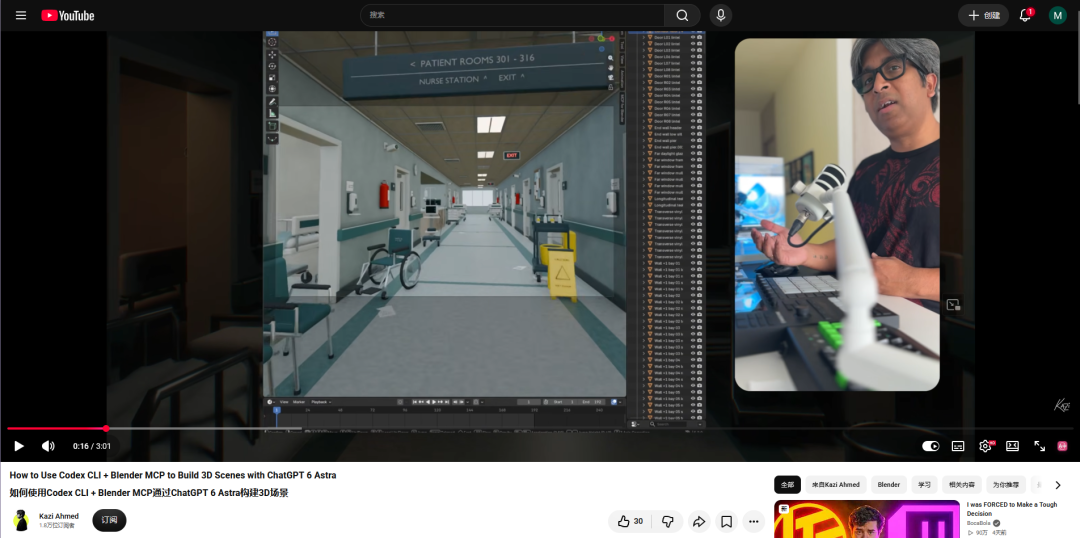The height and width of the screenshot is (538, 1080).
Task: Open 'I was FORCED to Make a Tough Decision'
Action: pyautogui.click(x=1012, y=508)
